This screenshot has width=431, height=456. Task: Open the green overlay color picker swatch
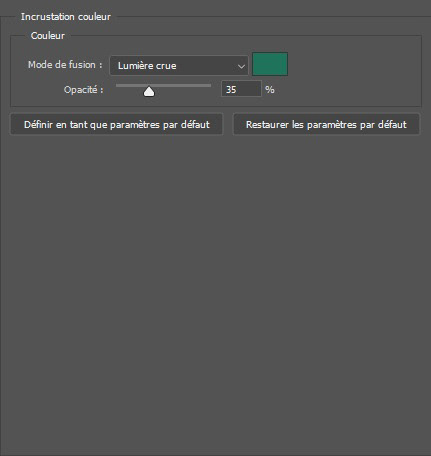[270, 64]
